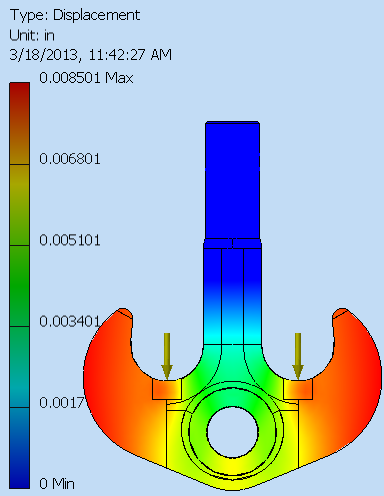This screenshot has width=384, height=496.
Task: Click the dark blue bottom color bar segment
Action: click(x=19, y=448)
